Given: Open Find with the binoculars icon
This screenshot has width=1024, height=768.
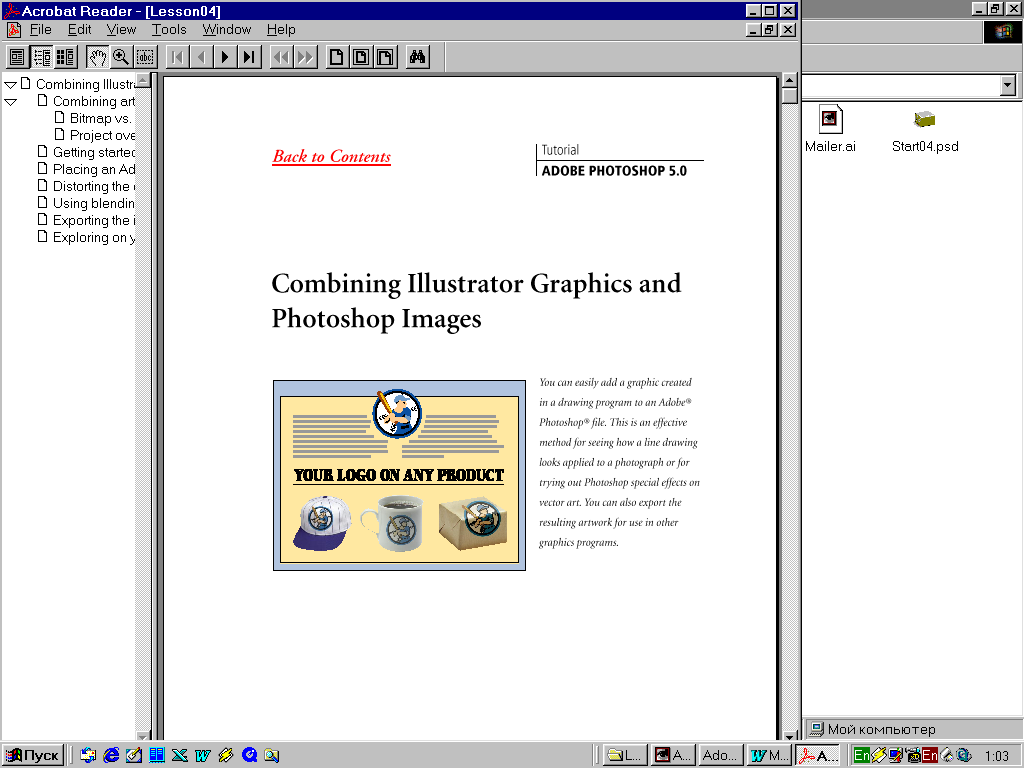Looking at the screenshot, I should (x=417, y=57).
